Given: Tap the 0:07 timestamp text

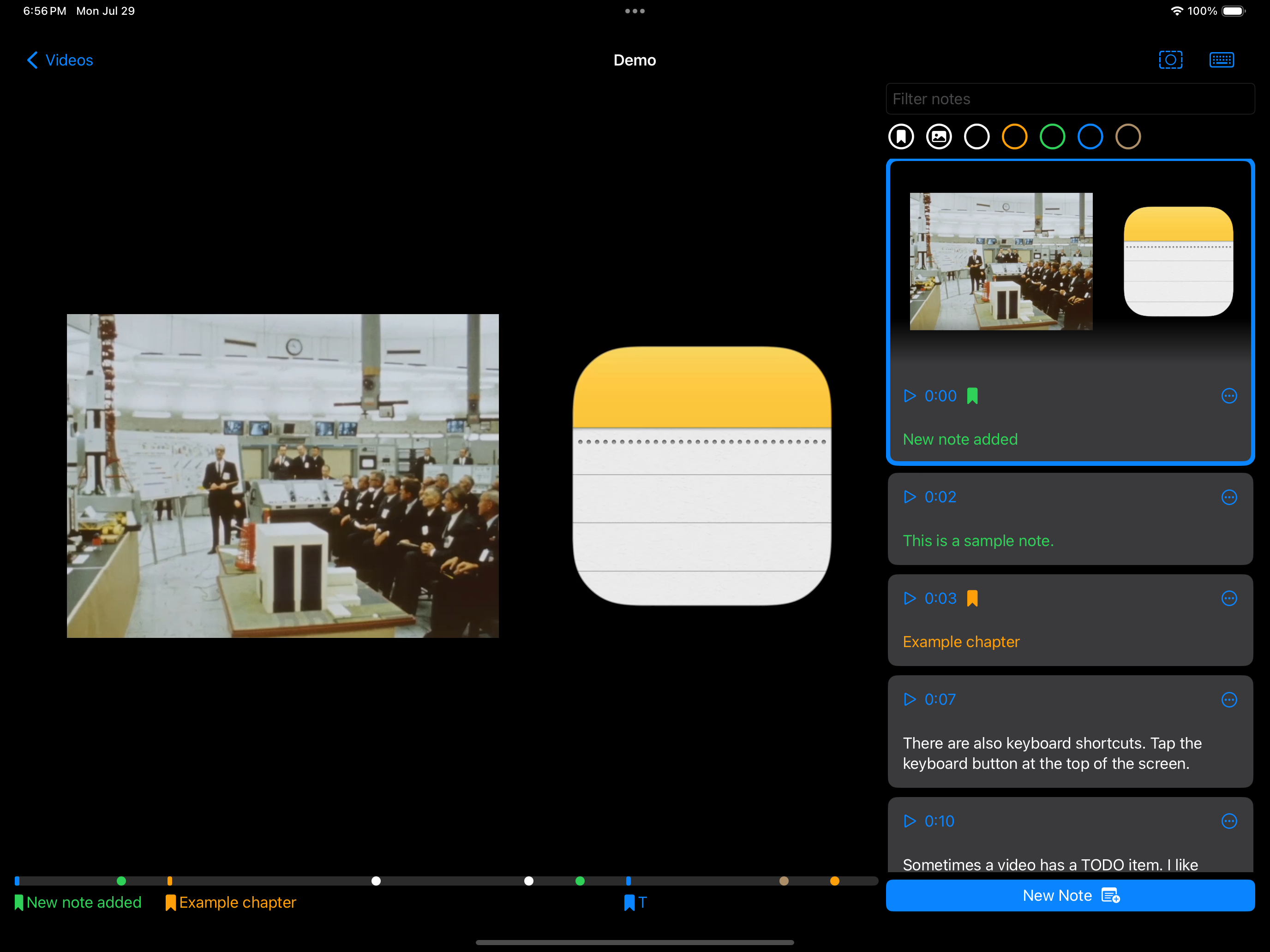Looking at the screenshot, I should click(x=940, y=700).
